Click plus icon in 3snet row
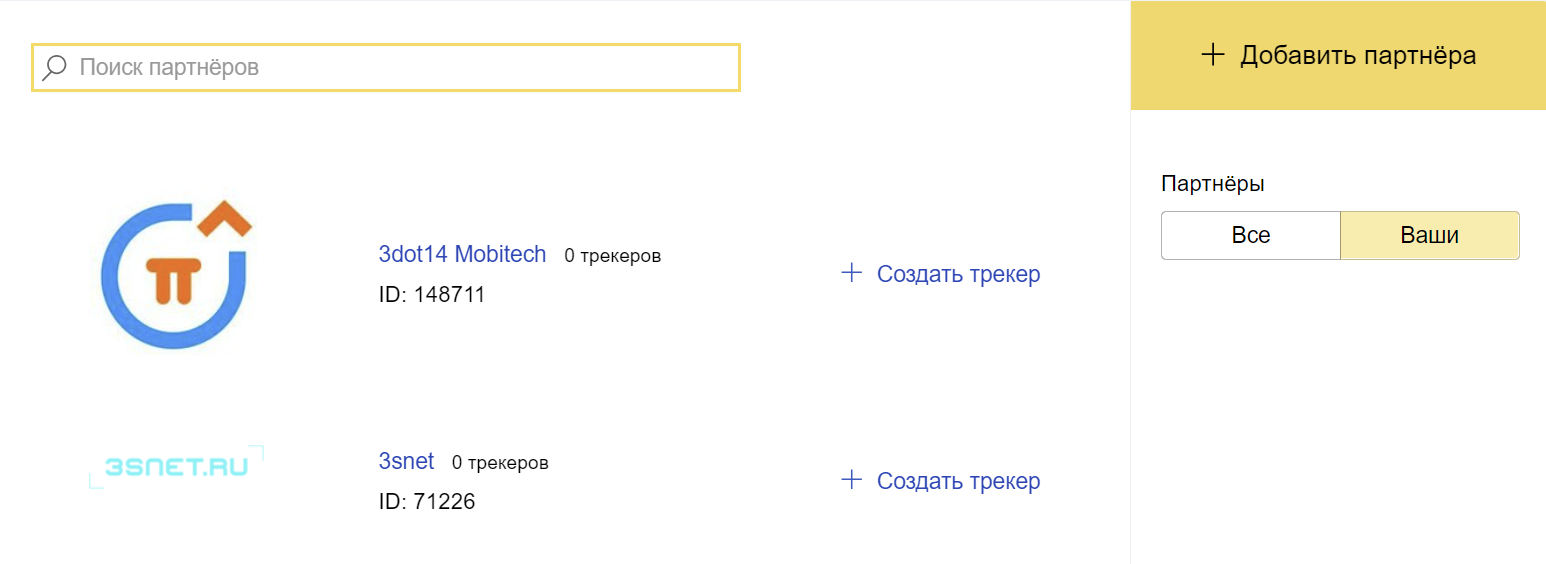The width and height of the screenshot is (1546, 564). coord(852,480)
